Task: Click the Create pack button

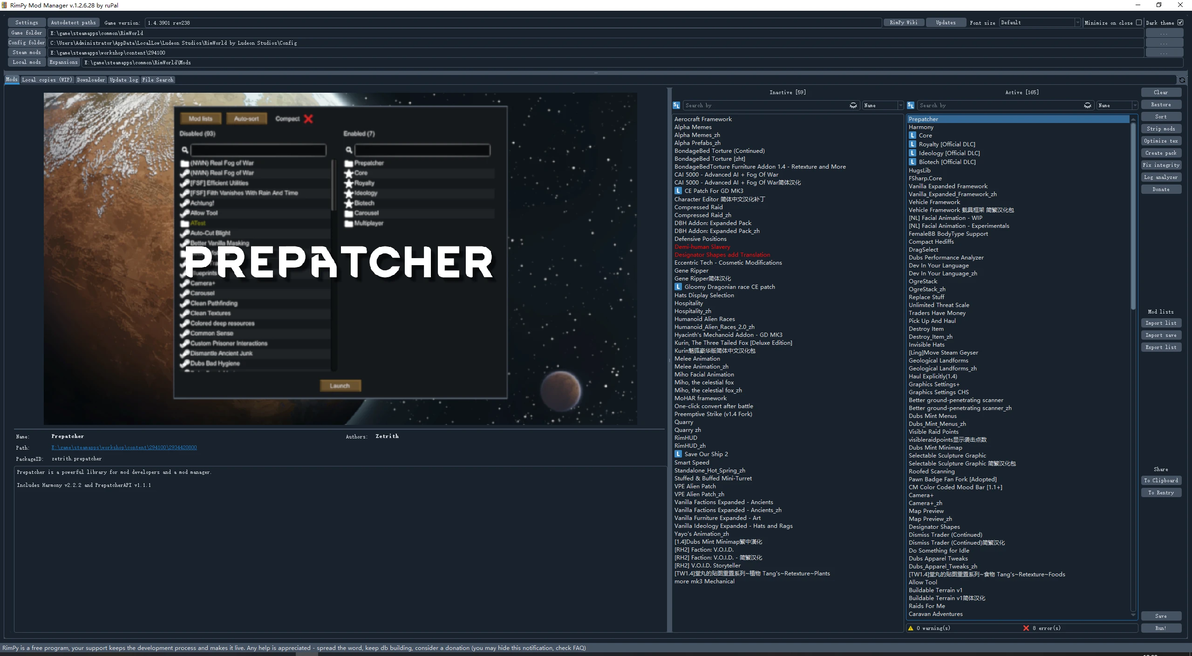Action: click(1161, 153)
